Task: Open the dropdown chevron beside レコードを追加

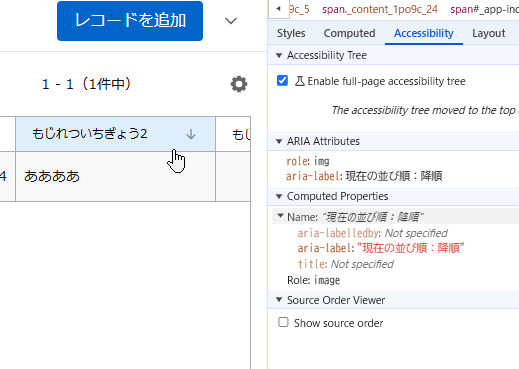Action: coord(231,21)
